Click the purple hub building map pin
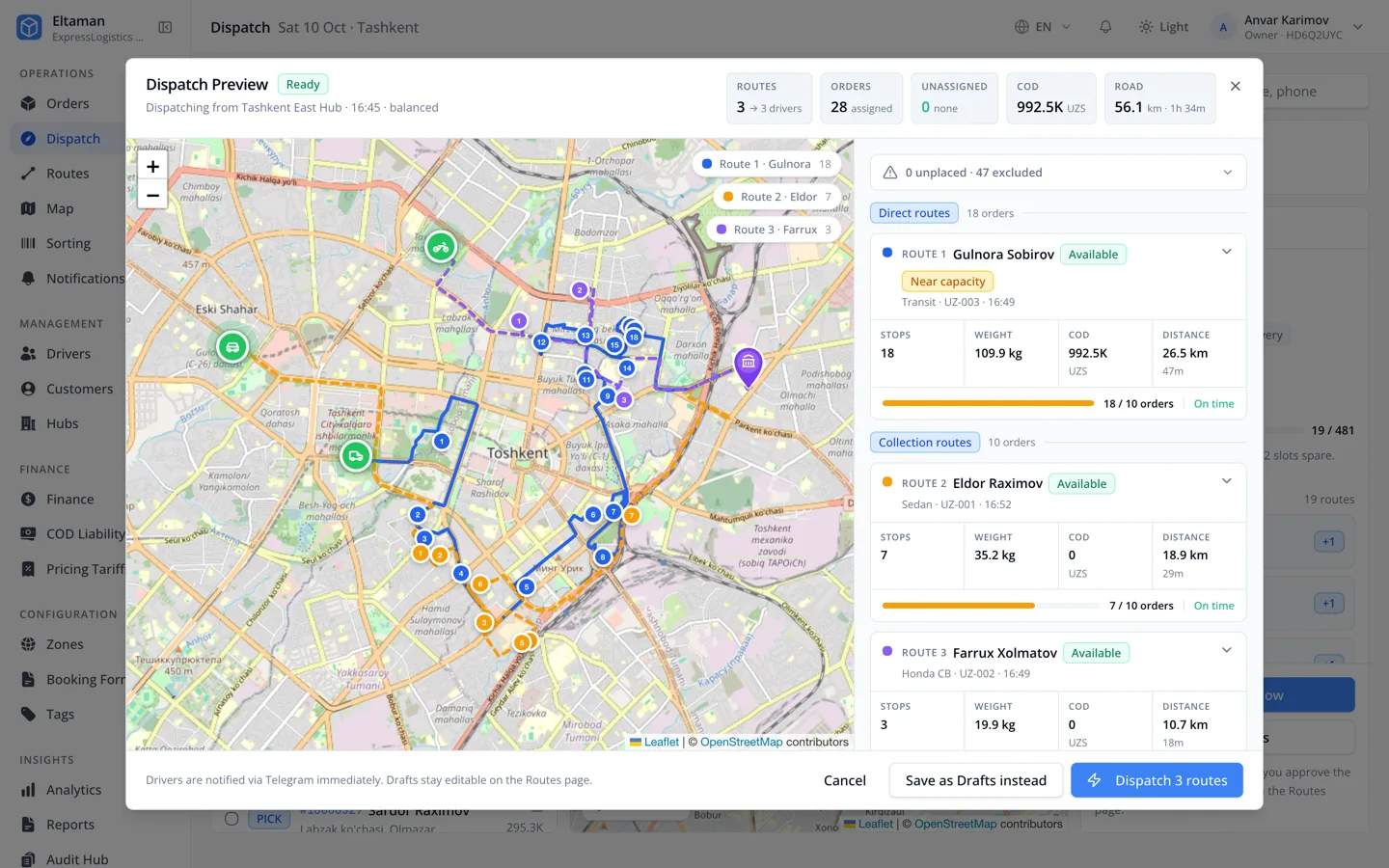This screenshot has width=1389, height=868. [749, 366]
